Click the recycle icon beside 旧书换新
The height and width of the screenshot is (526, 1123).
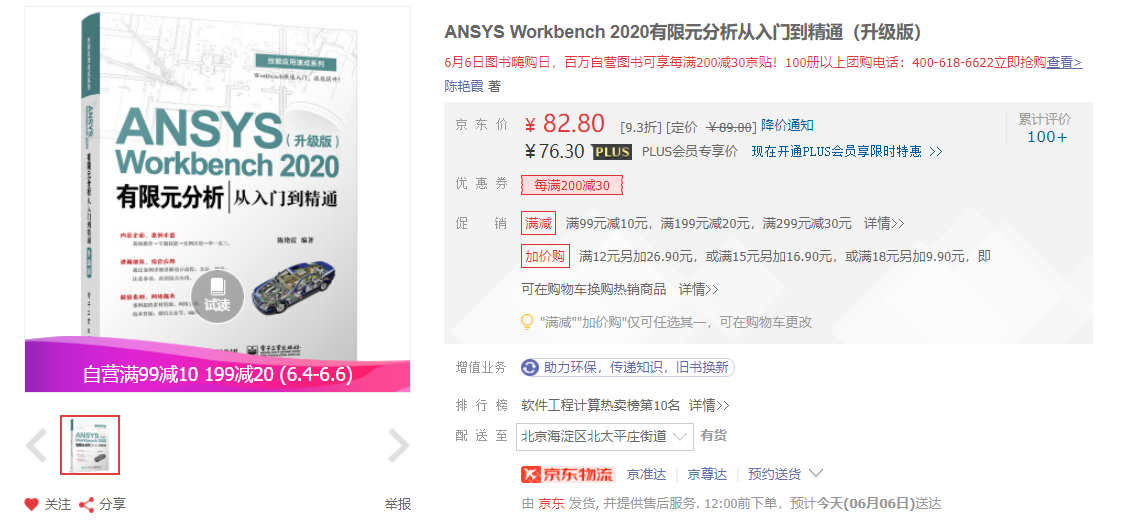click(531, 368)
